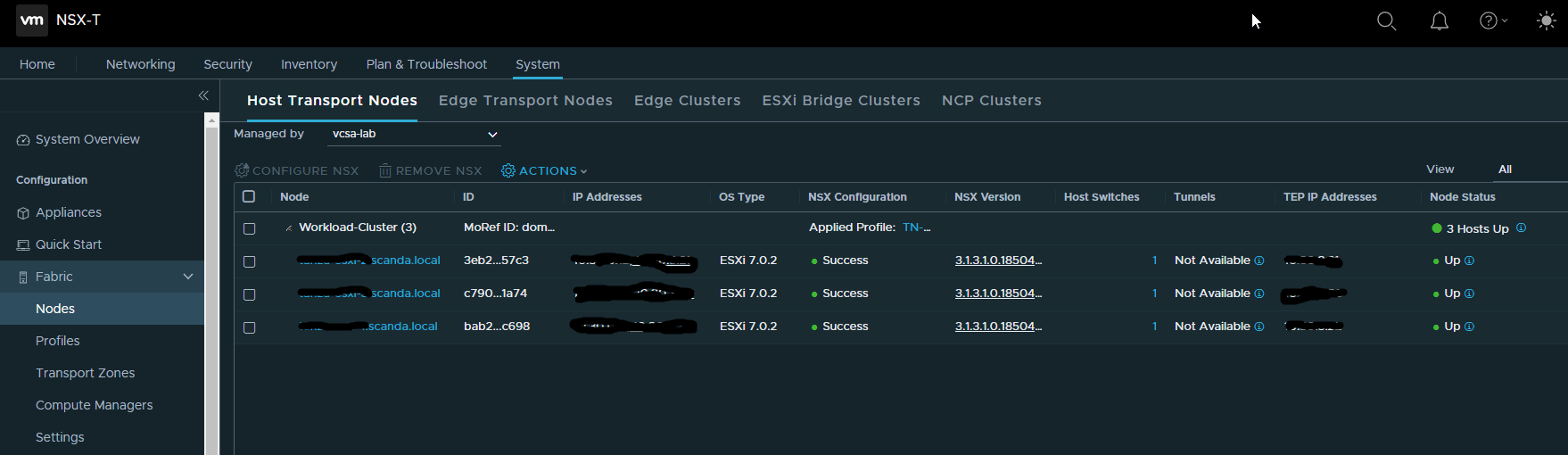Click NSX version link for host 3eb2...57c3
Viewport: 1568px width, 455px height.
coord(998,261)
